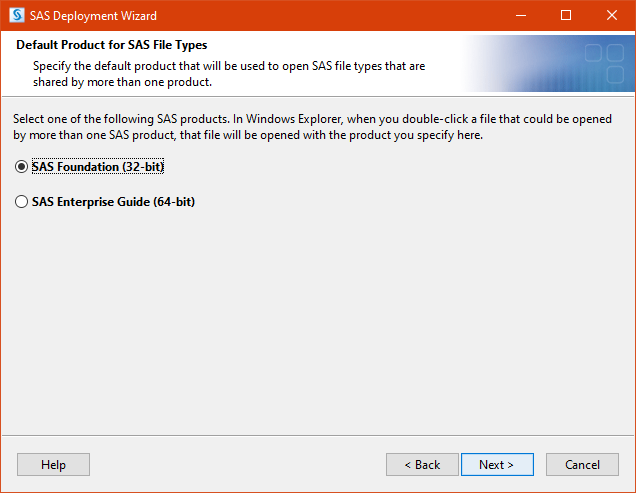Click the SAS logo icon in title bar
This screenshot has height=493, width=636.
point(17,15)
